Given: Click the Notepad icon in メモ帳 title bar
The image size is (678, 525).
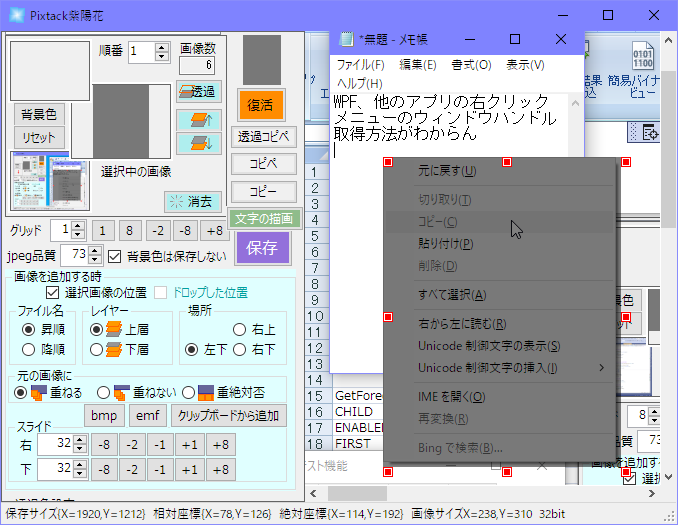Looking at the screenshot, I should [x=346, y=39].
